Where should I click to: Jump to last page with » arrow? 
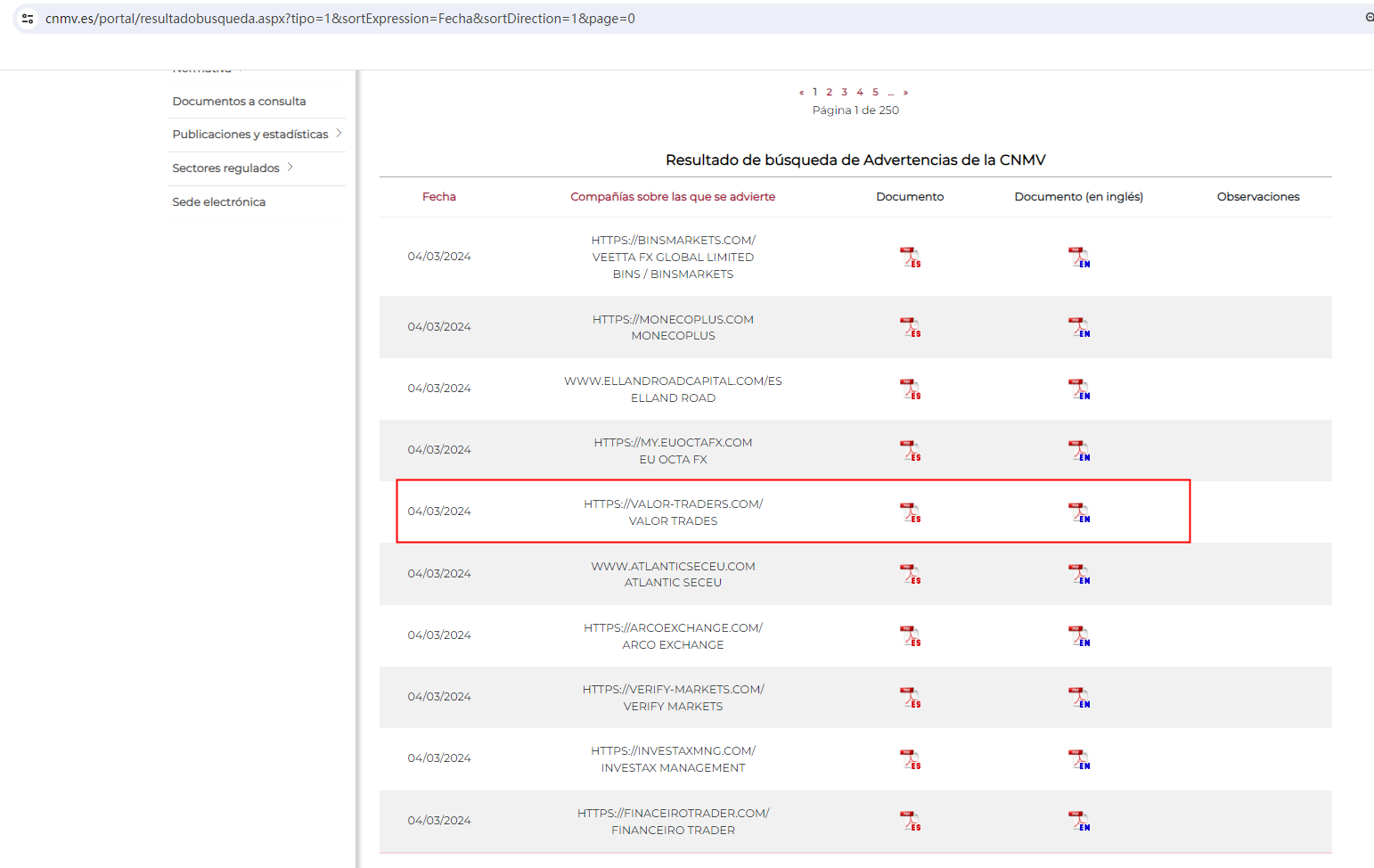coord(905,92)
